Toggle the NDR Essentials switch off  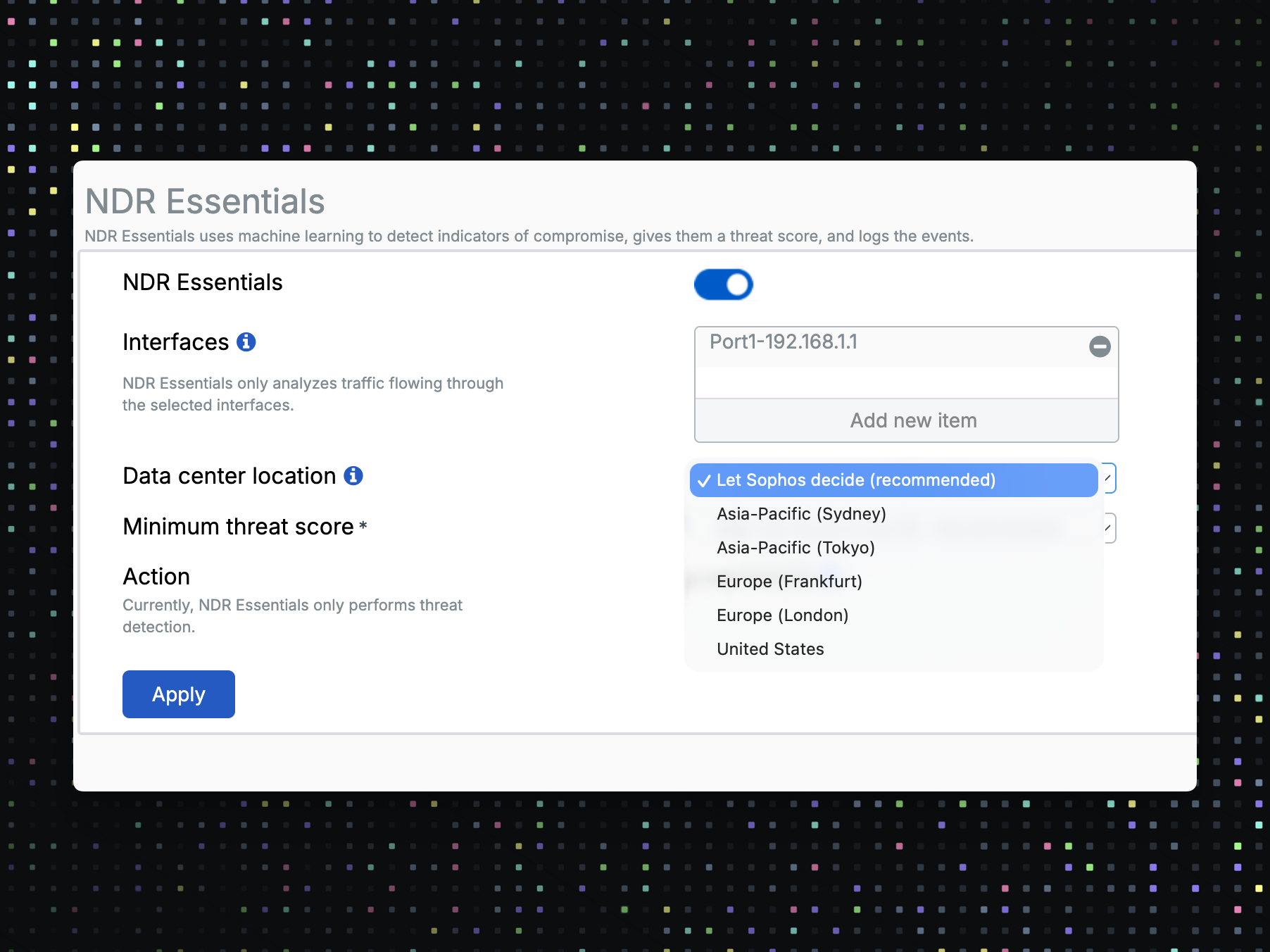[x=723, y=284]
